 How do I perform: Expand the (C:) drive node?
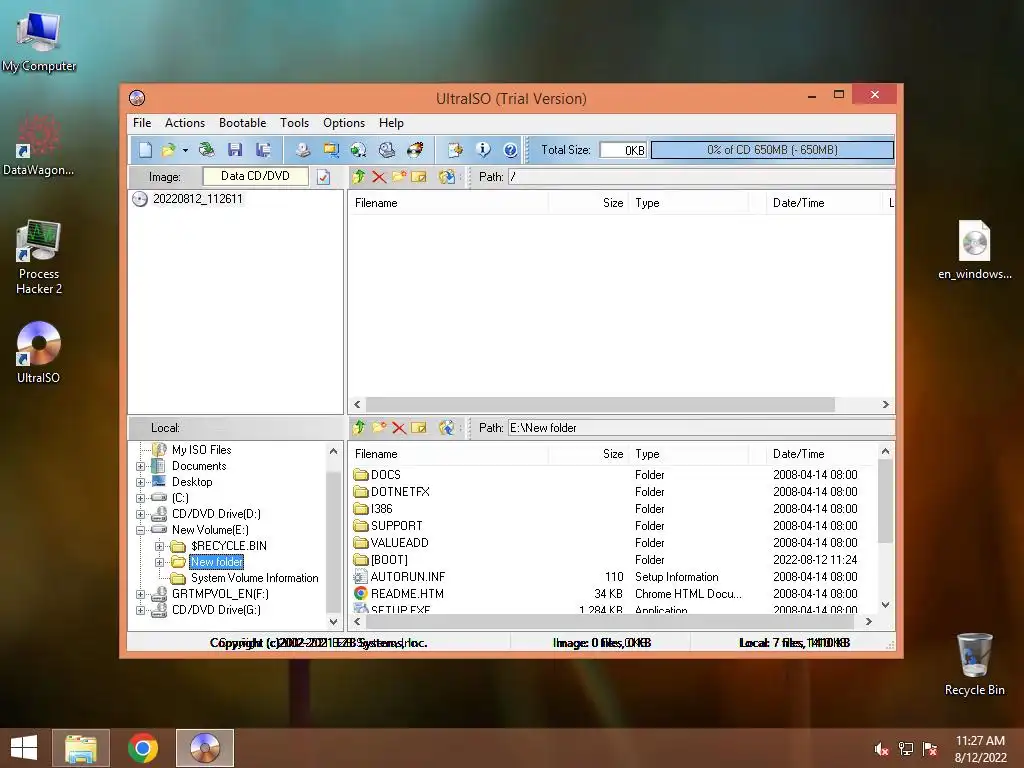tap(140, 498)
